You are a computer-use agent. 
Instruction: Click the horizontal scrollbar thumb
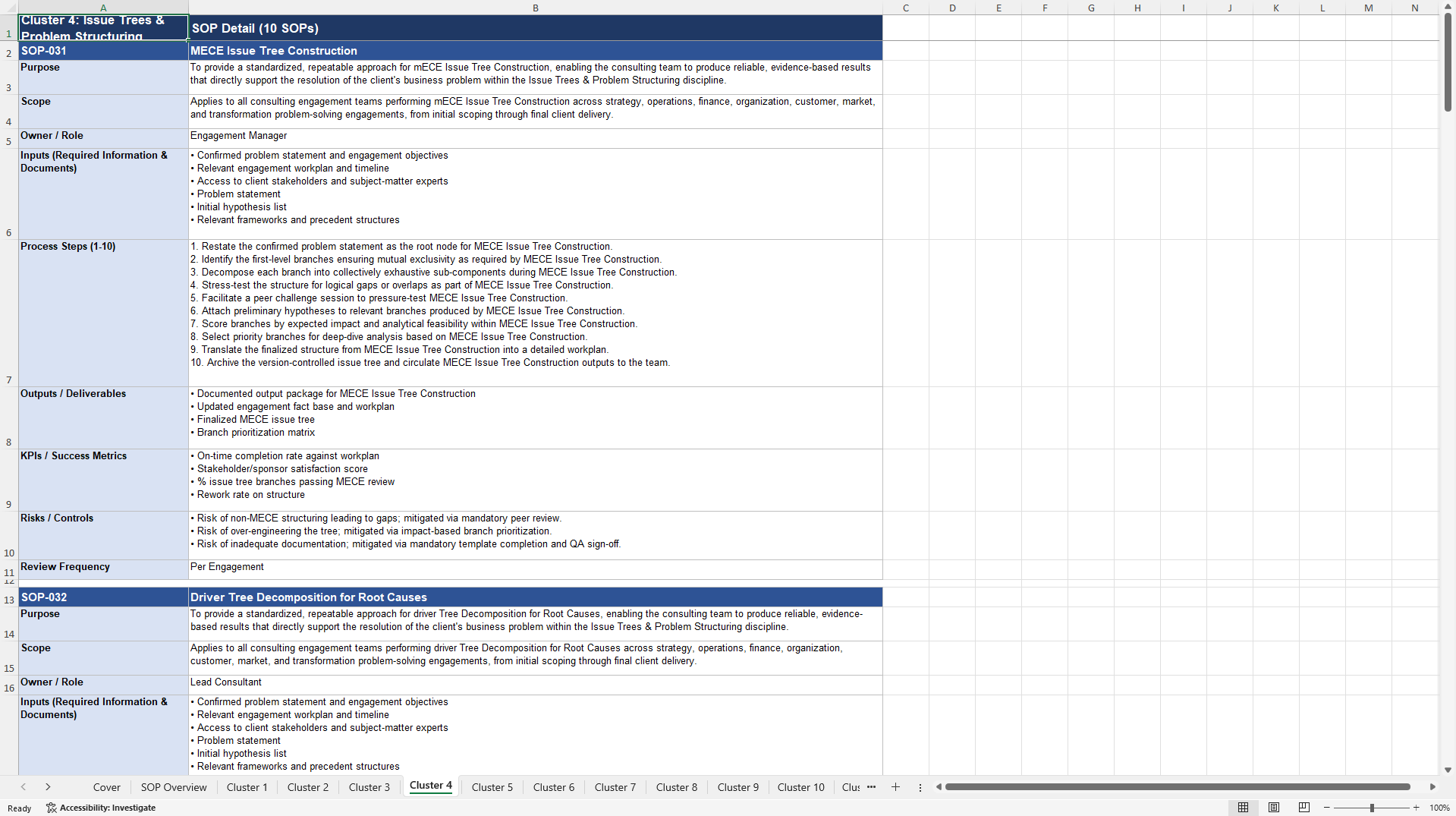(1178, 787)
